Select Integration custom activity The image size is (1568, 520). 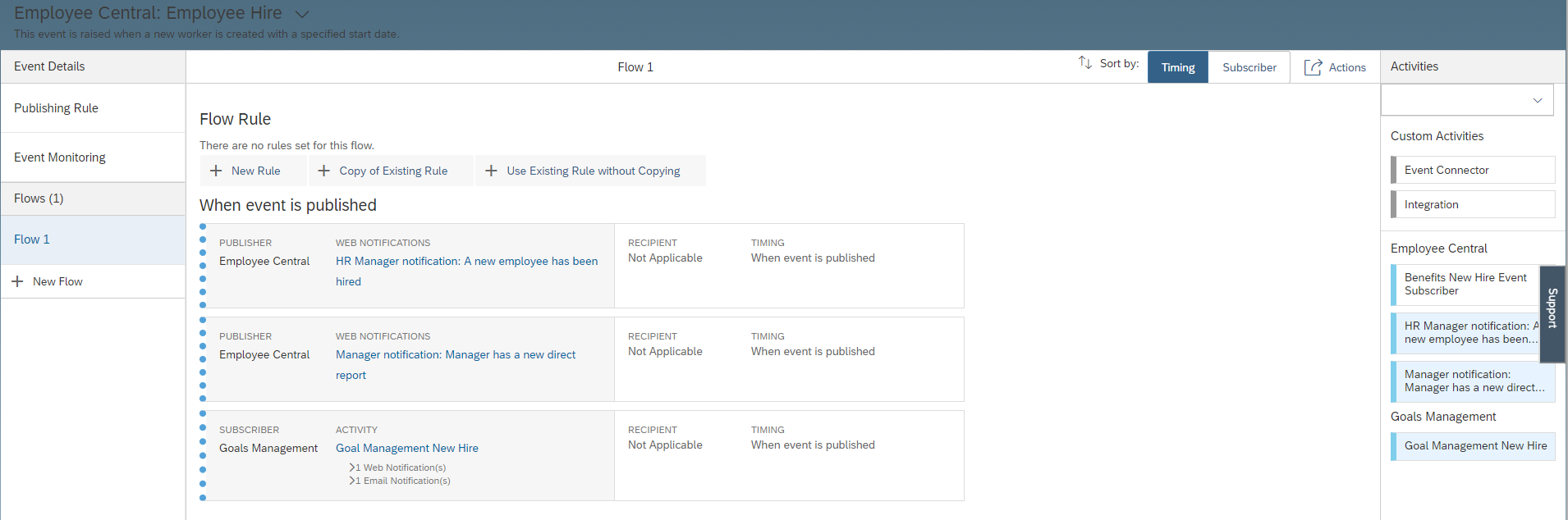(x=1473, y=204)
